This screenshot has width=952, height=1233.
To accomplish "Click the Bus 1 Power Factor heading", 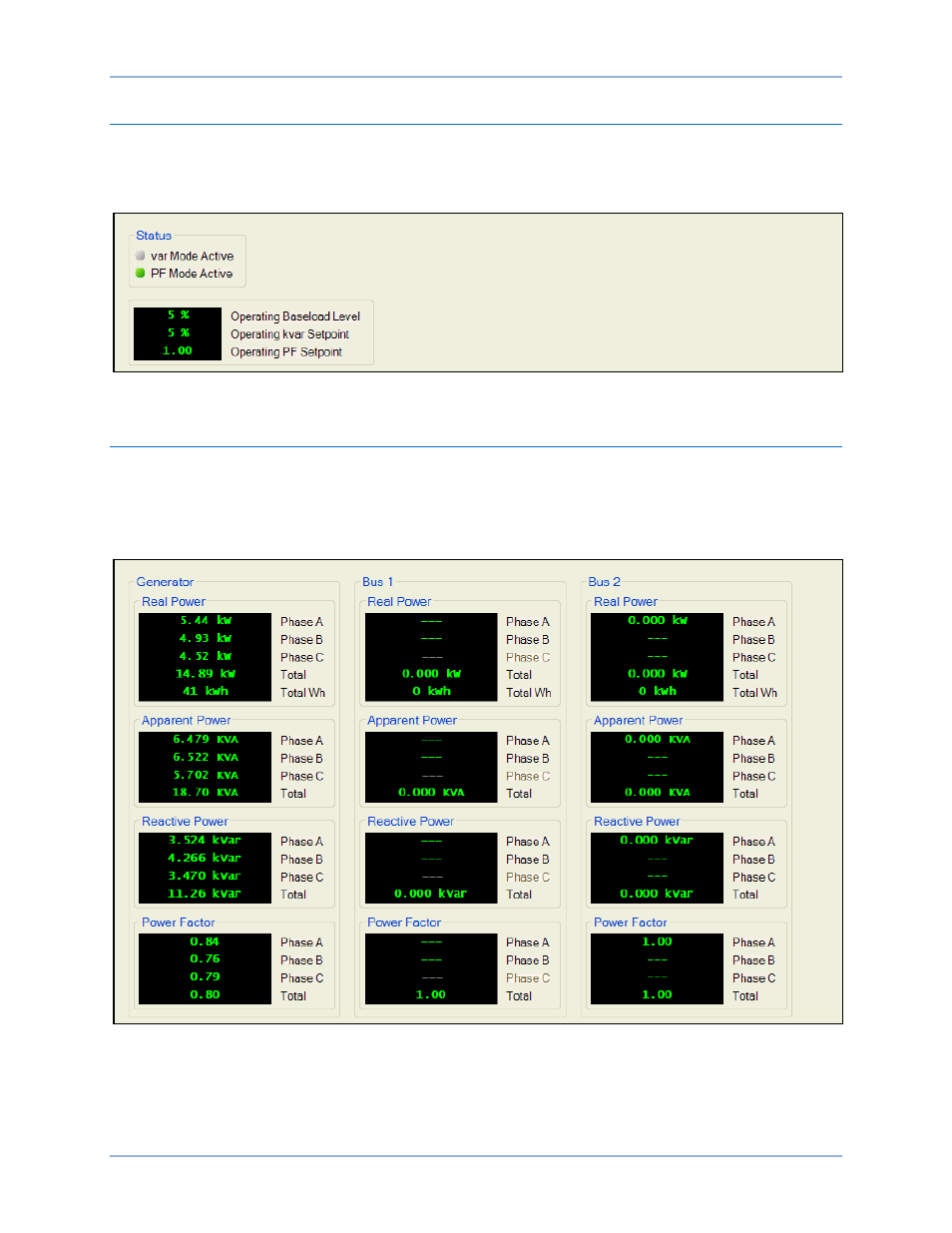I will (404, 923).
